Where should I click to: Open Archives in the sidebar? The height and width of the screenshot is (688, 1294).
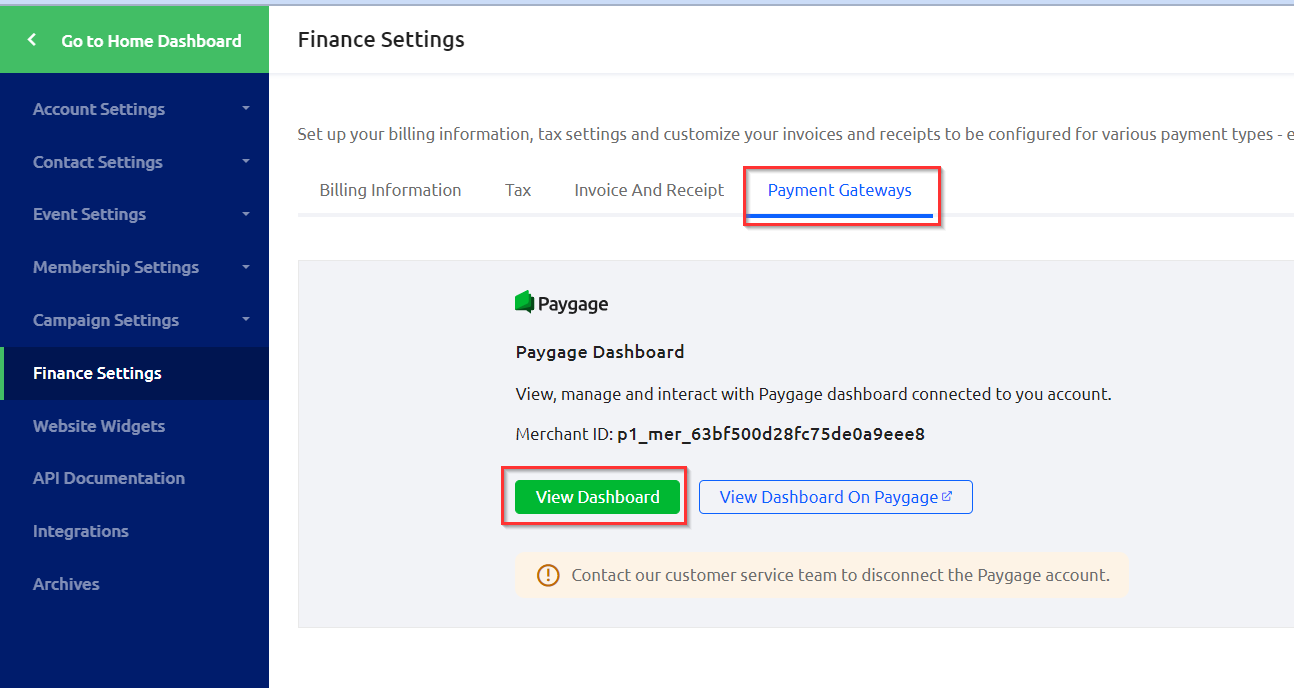click(x=134, y=584)
